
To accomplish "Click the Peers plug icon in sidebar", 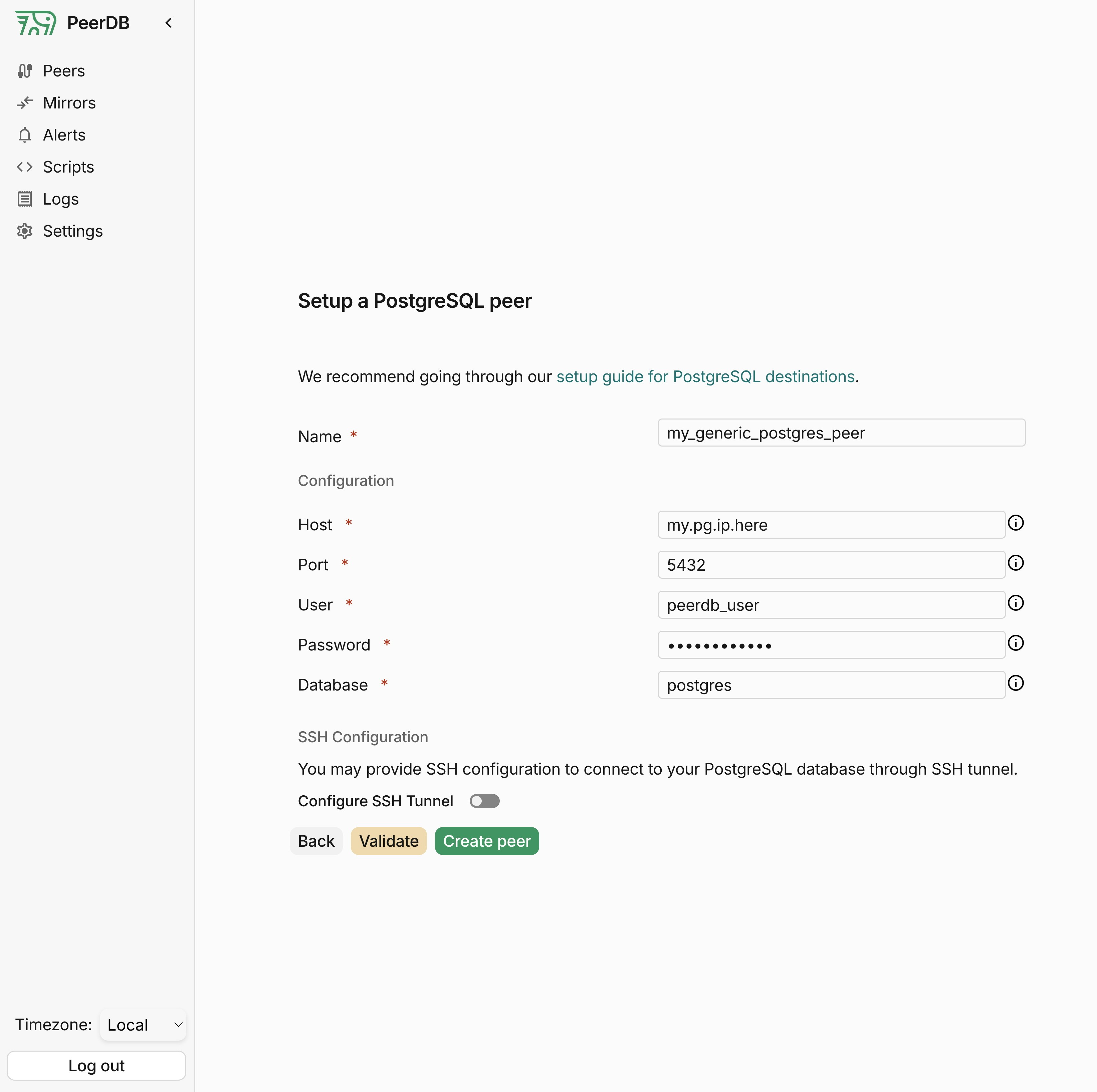I will (24, 71).
